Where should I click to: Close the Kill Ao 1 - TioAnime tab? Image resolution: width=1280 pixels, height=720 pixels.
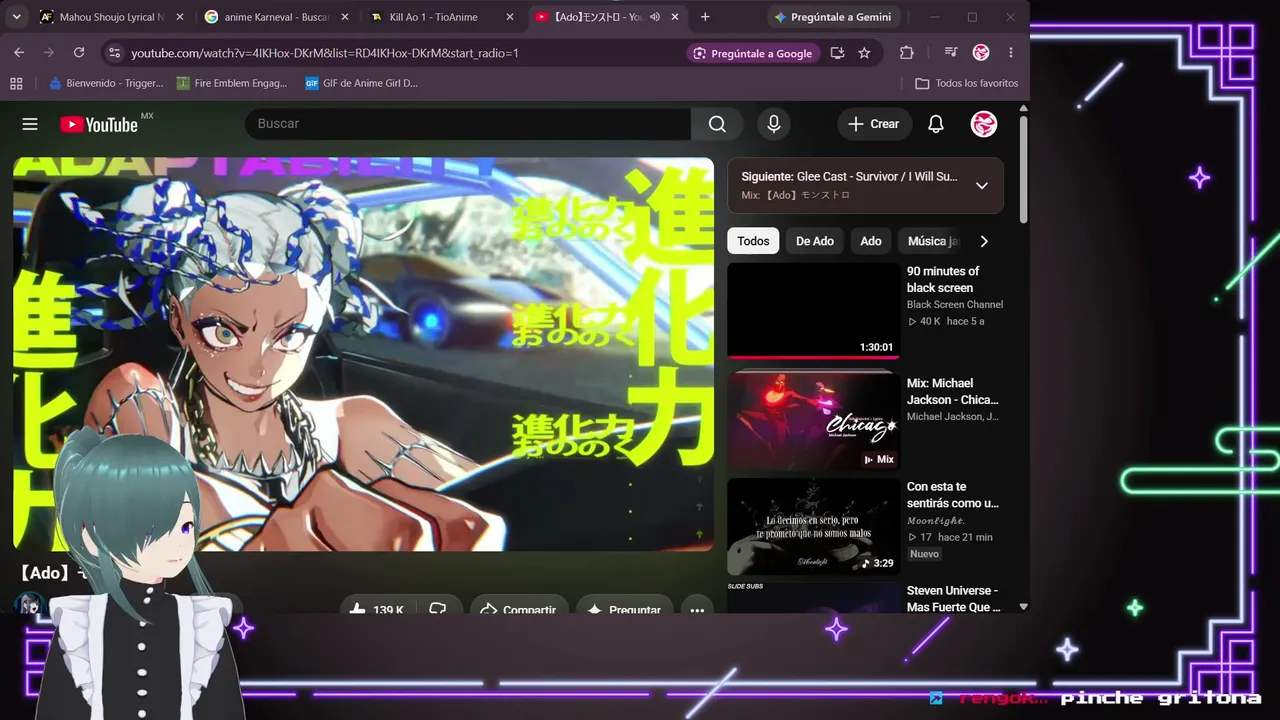click(509, 17)
